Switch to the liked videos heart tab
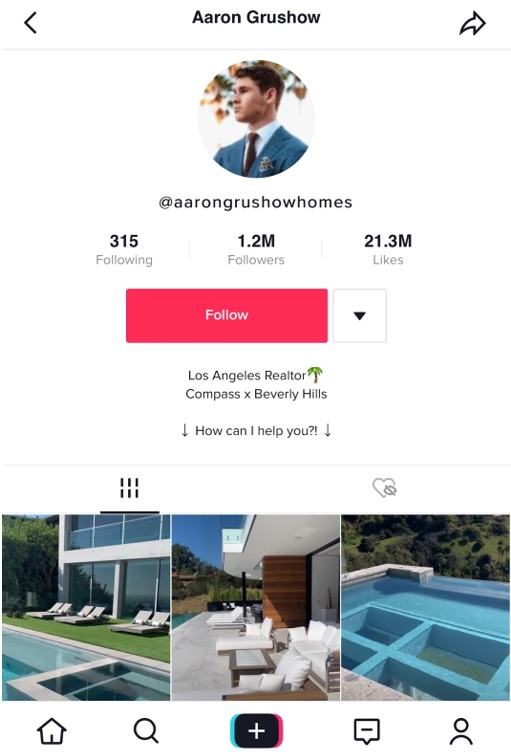The height and width of the screenshot is (755, 511). (384, 487)
